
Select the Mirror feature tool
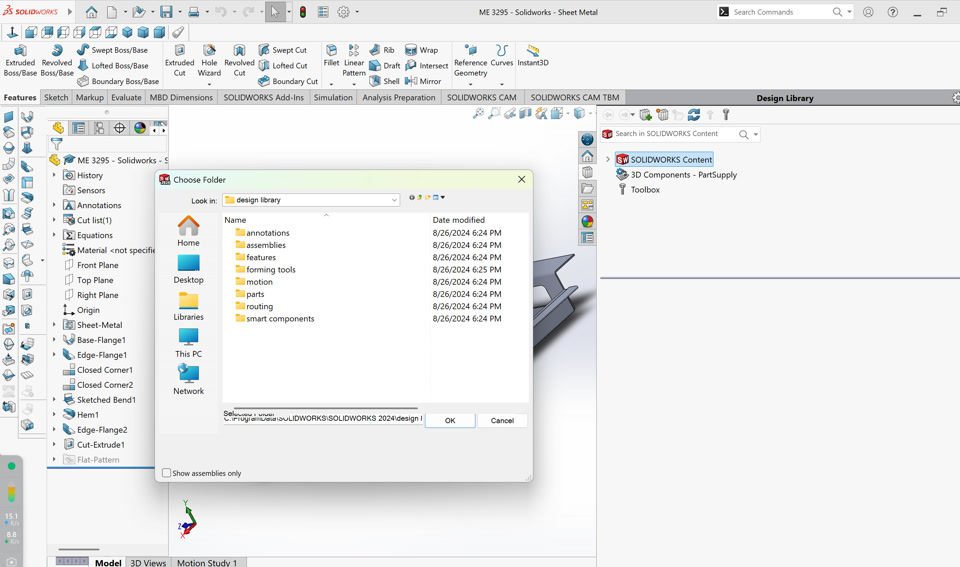tap(423, 81)
